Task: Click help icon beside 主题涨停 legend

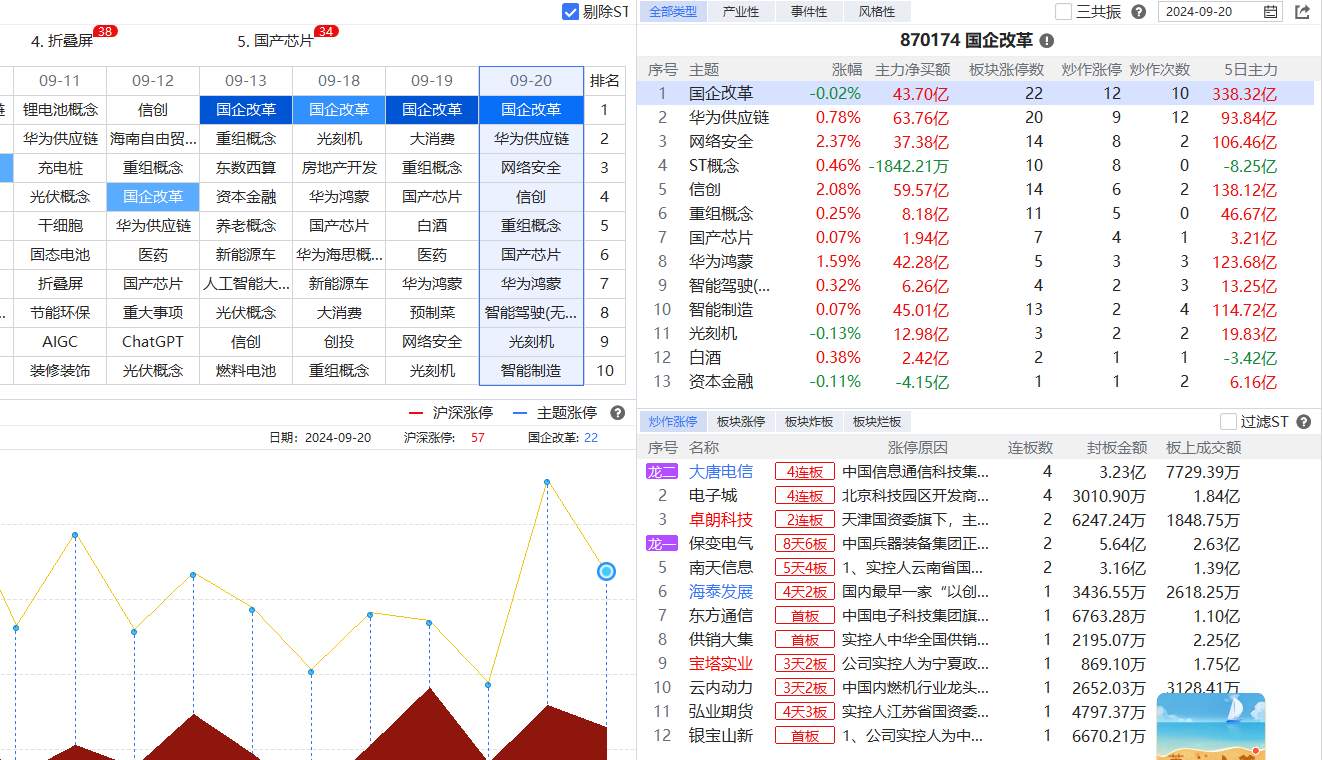Action: click(x=617, y=413)
